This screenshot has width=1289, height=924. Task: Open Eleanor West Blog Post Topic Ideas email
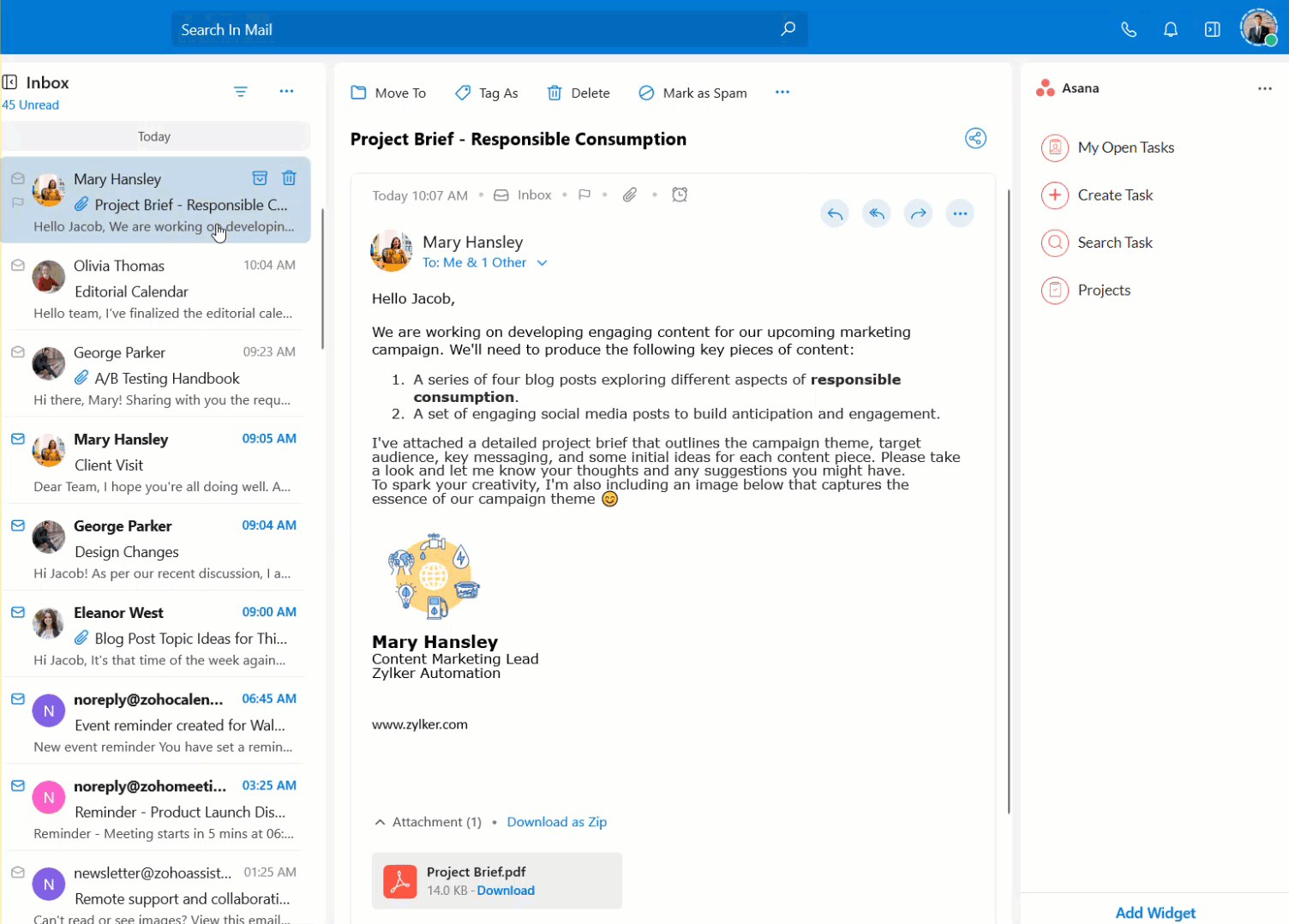154,633
